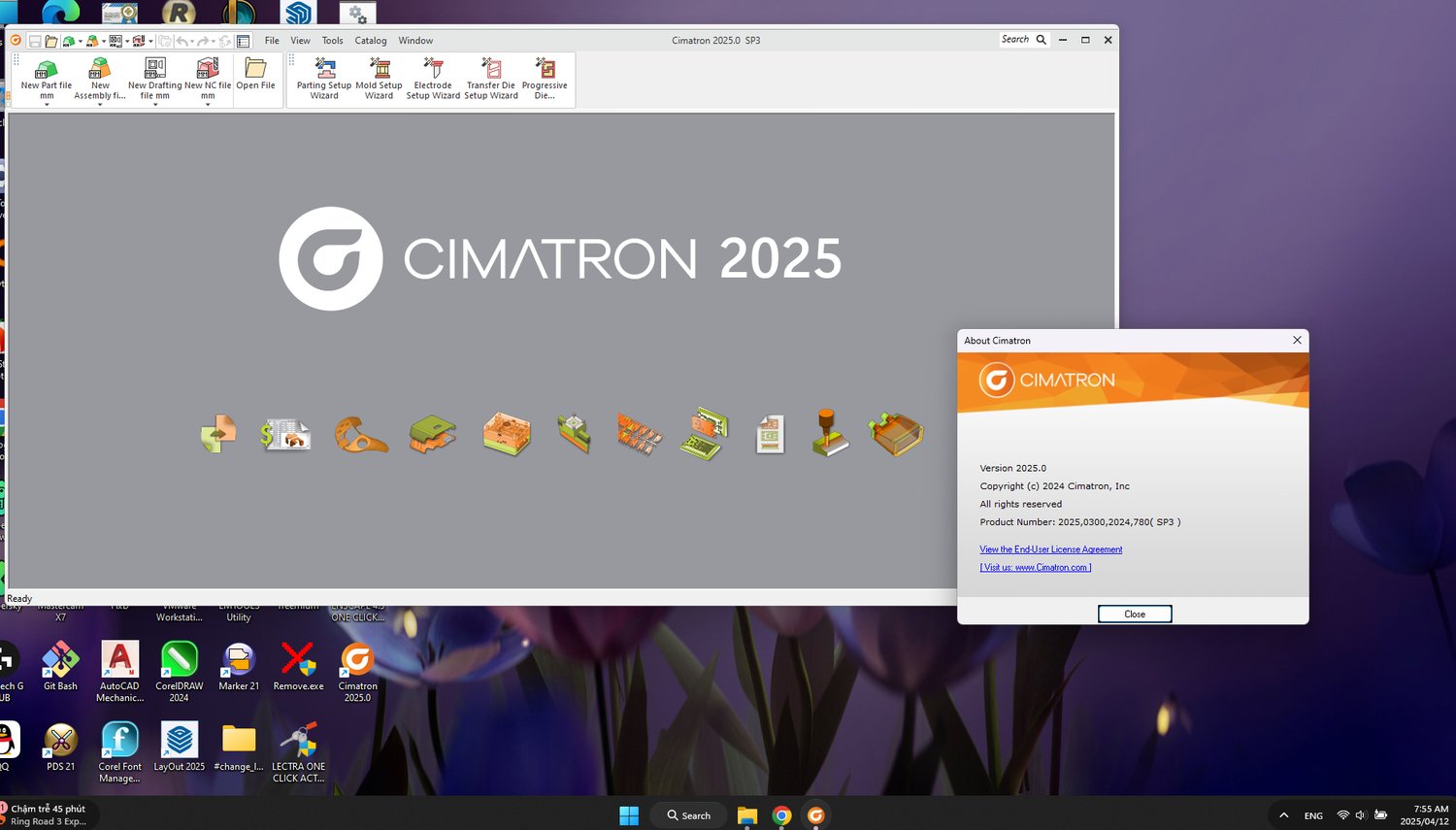
Task: Open the End-User License Agreement link
Action: (x=1051, y=549)
